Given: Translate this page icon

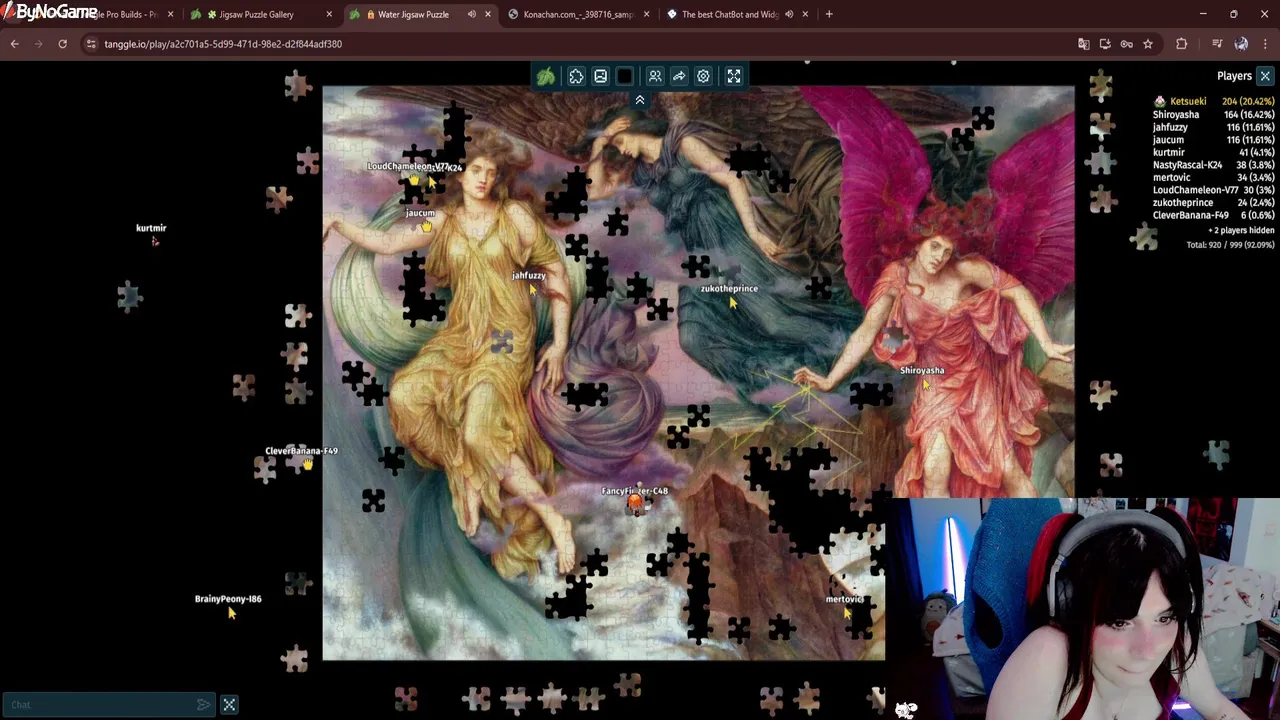Looking at the screenshot, I should coord(1083,44).
